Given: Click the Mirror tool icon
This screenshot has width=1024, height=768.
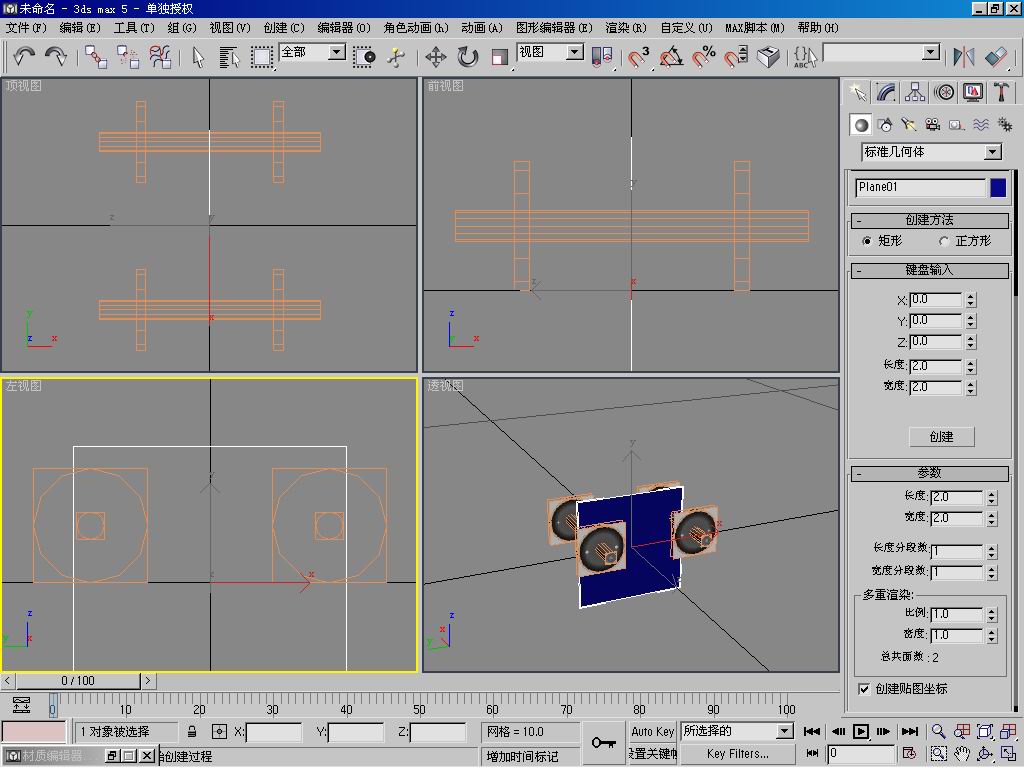Looking at the screenshot, I should pos(964,57).
